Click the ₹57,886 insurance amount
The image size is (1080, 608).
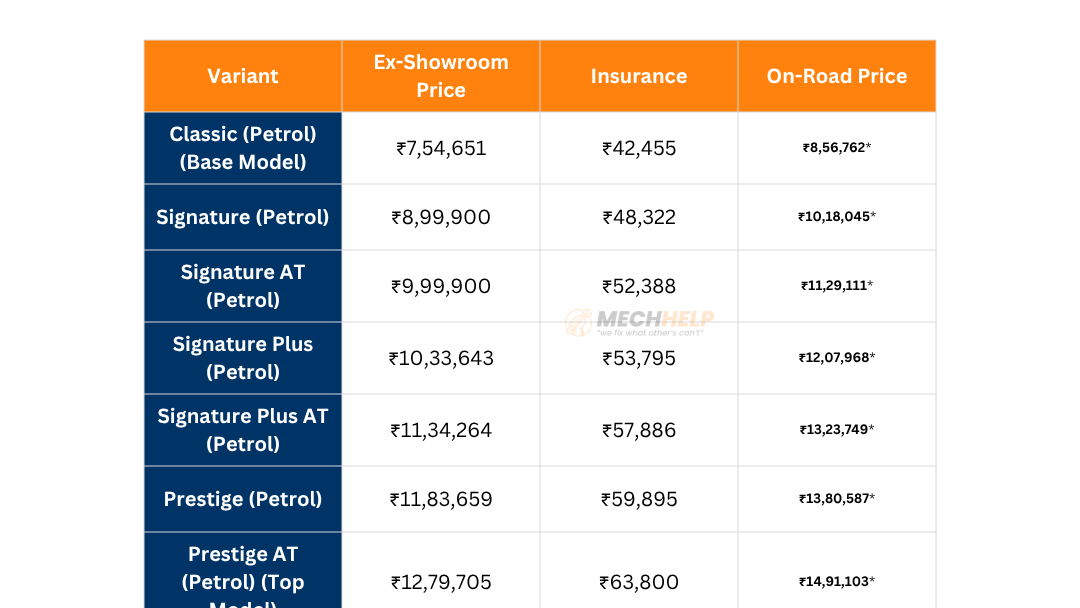639,431
